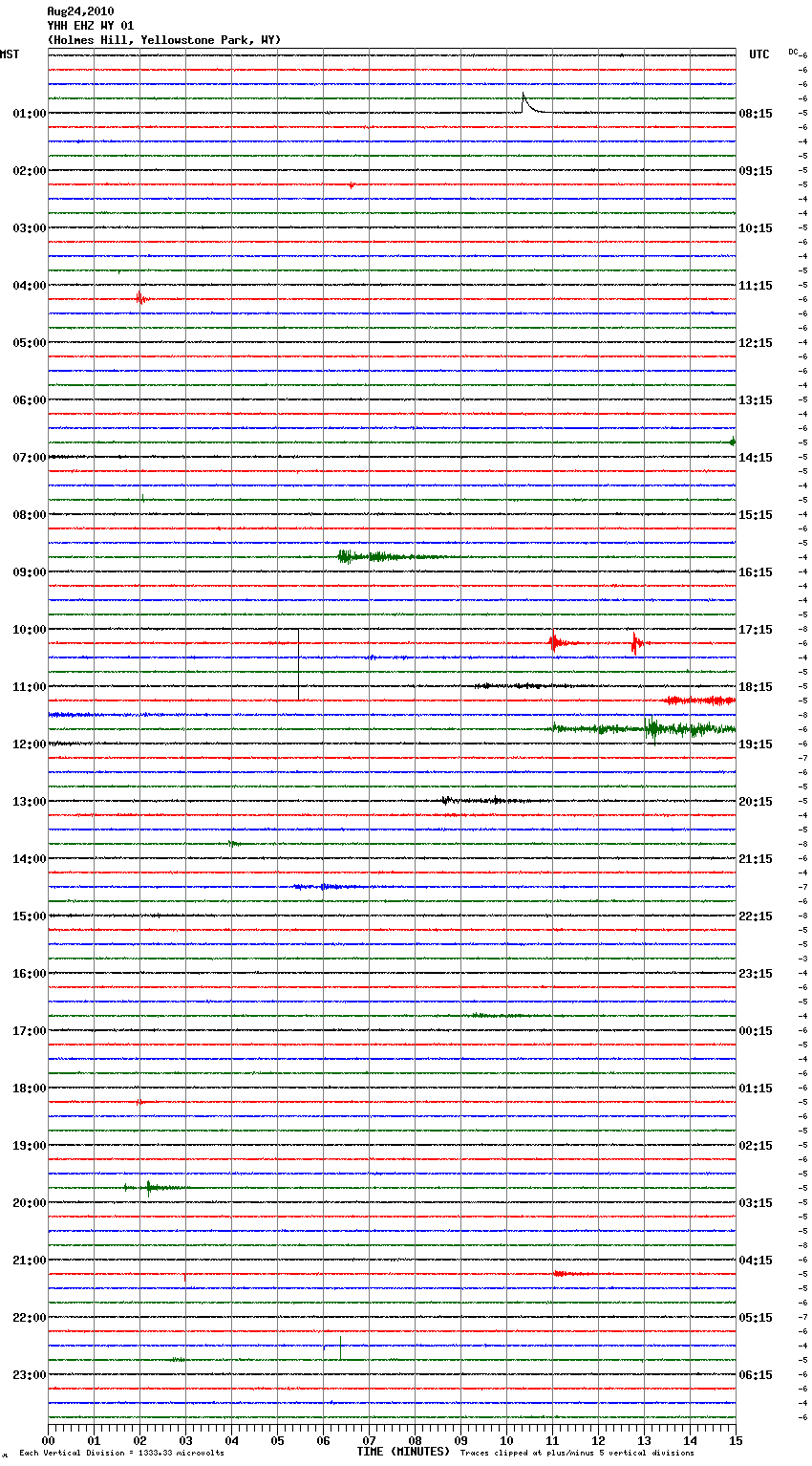Screen dimensions: 812x1466
Task: Click the "05:00" MST hour label
Action: [30, 343]
